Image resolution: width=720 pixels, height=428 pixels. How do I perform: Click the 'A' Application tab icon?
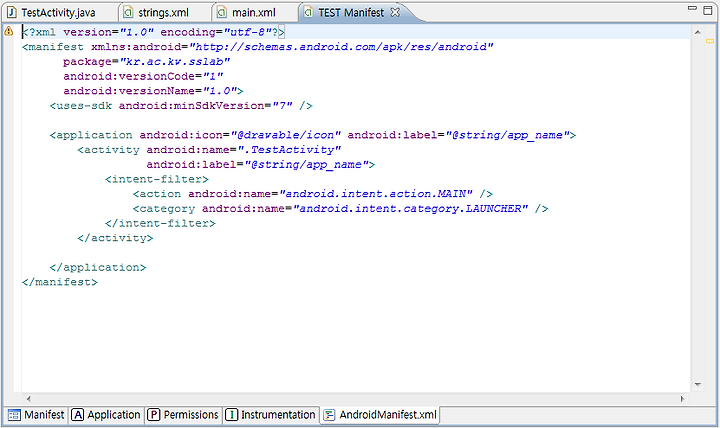coord(78,415)
